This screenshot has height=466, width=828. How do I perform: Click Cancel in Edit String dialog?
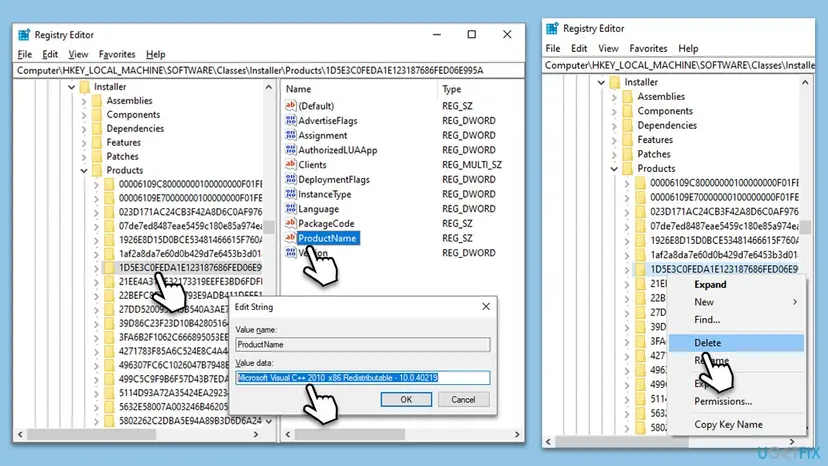click(x=463, y=399)
